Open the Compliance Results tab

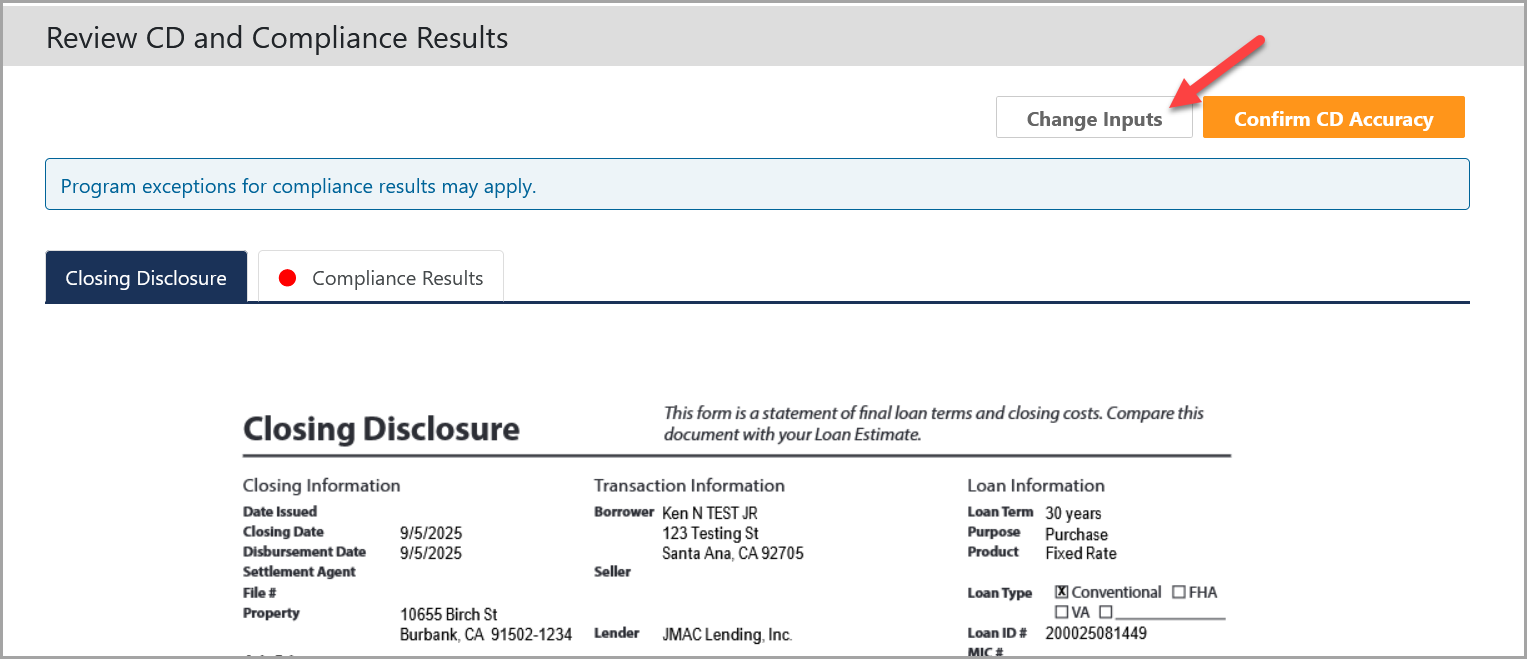tap(396, 278)
